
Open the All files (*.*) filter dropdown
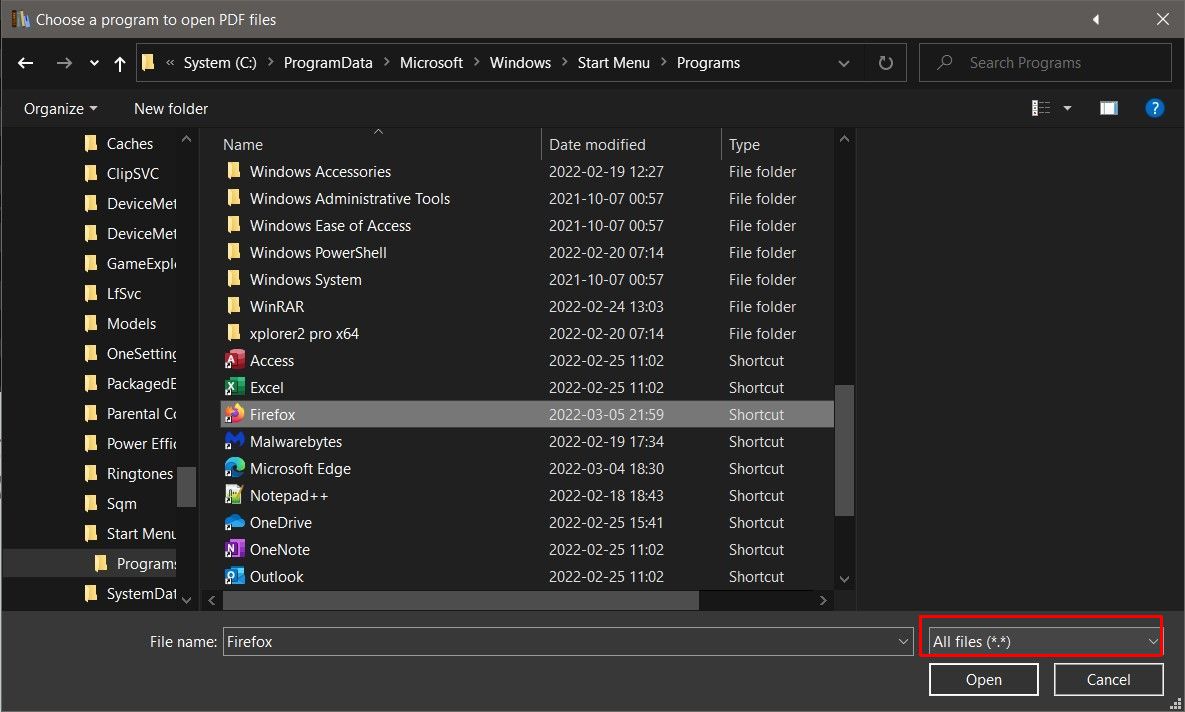click(x=1045, y=642)
